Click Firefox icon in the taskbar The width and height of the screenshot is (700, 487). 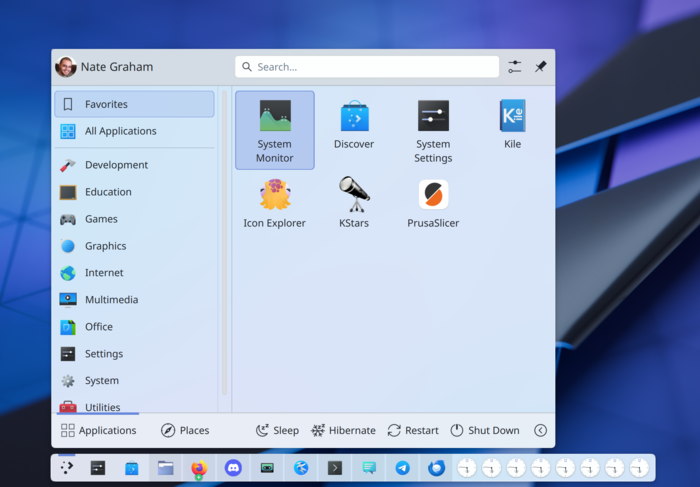tap(199, 467)
